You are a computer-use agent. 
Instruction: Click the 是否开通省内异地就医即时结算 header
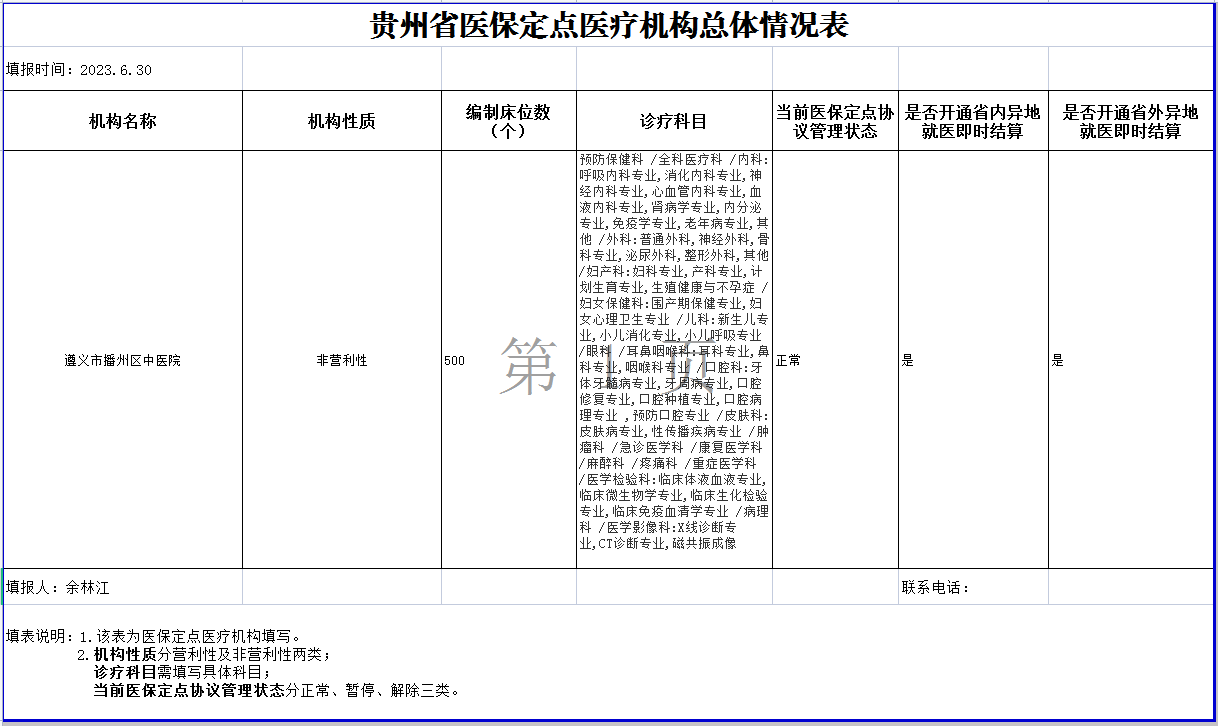click(x=972, y=120)
